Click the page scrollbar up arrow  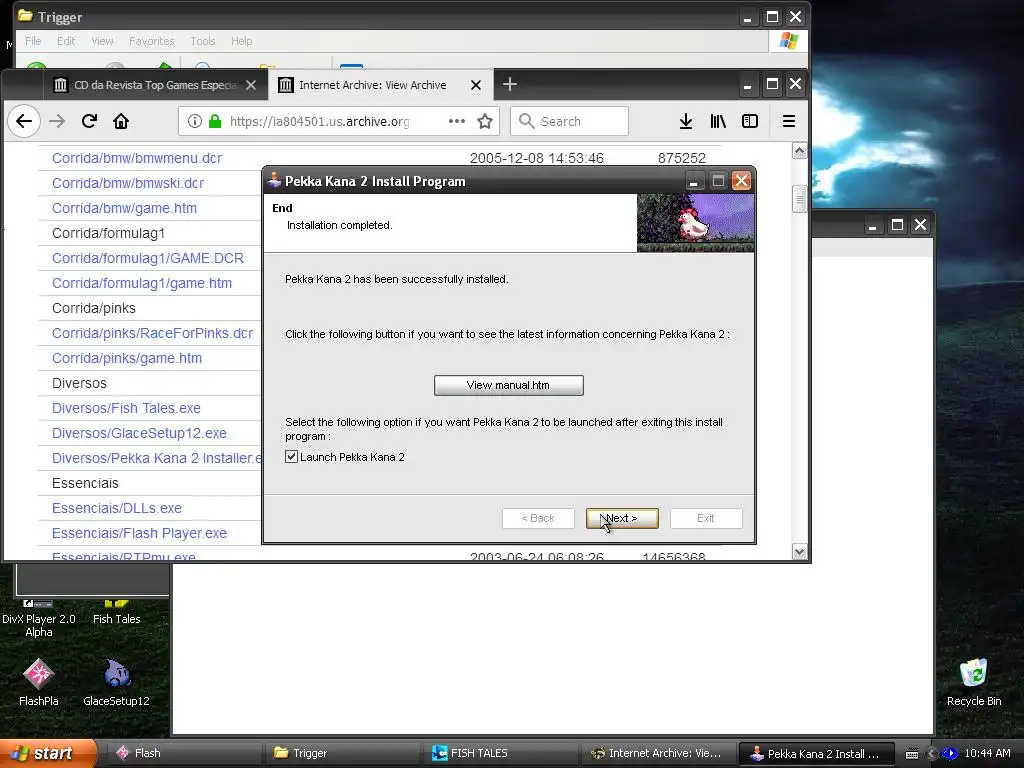point(799,152)
